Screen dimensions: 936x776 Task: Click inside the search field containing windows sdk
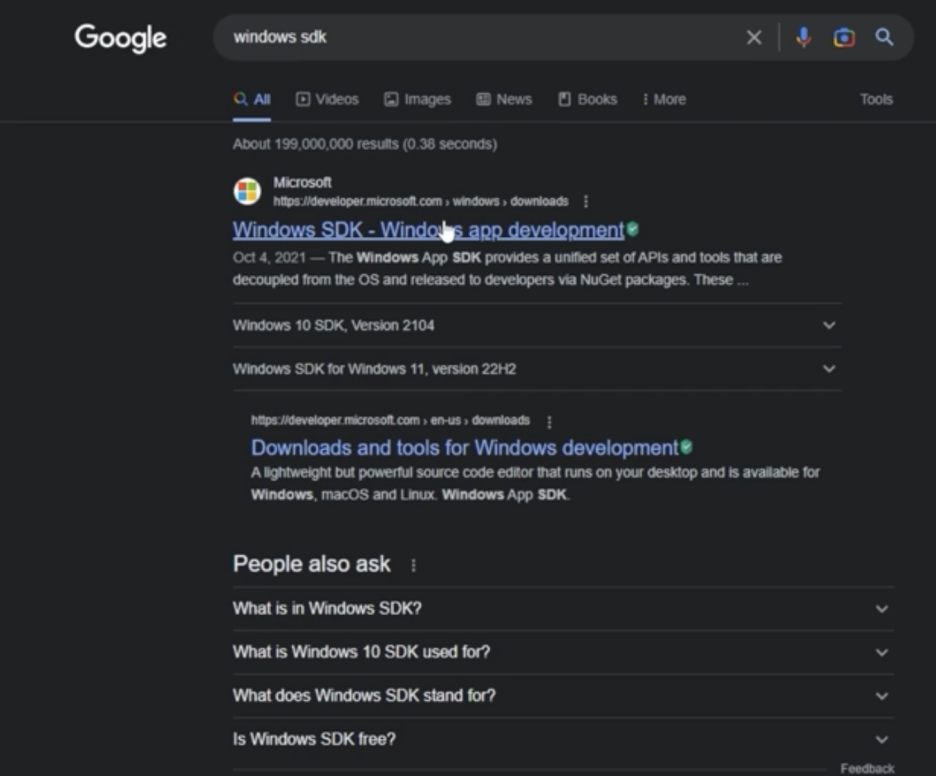point(478,38)
